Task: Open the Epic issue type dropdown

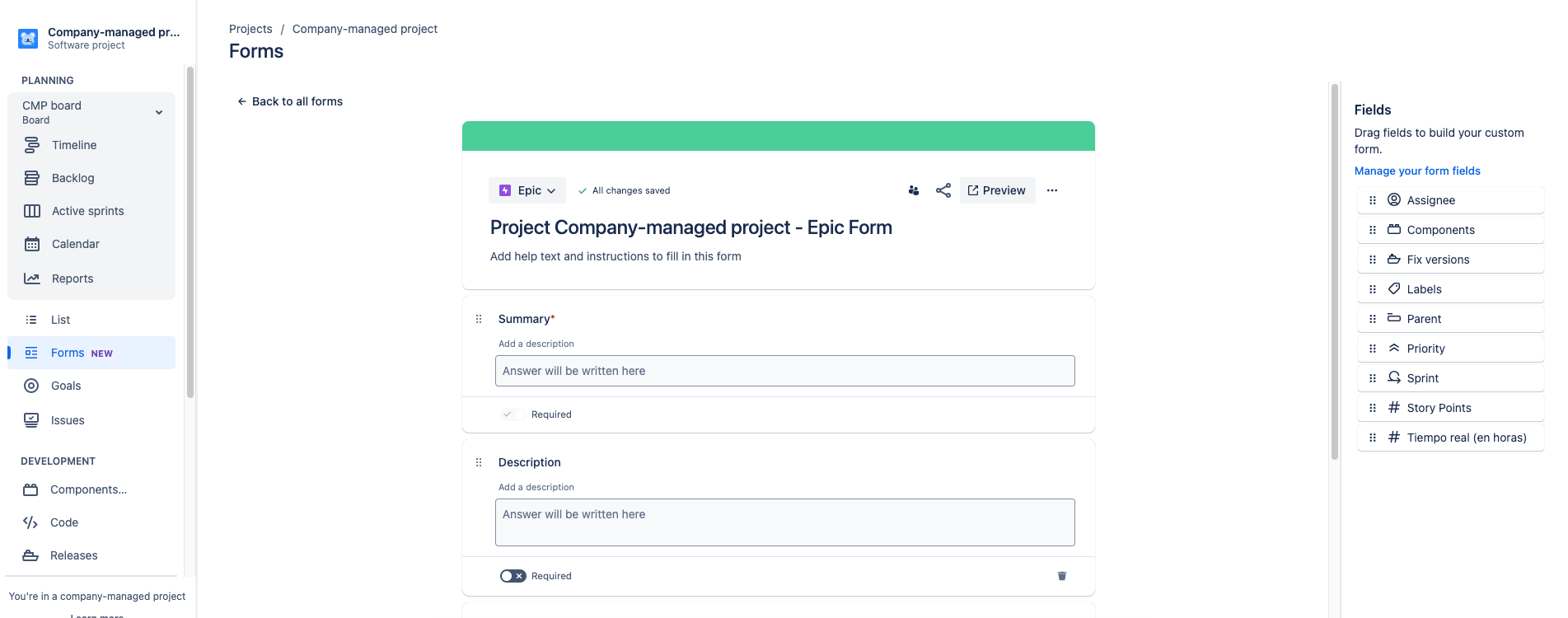Action: click(527, 190)
